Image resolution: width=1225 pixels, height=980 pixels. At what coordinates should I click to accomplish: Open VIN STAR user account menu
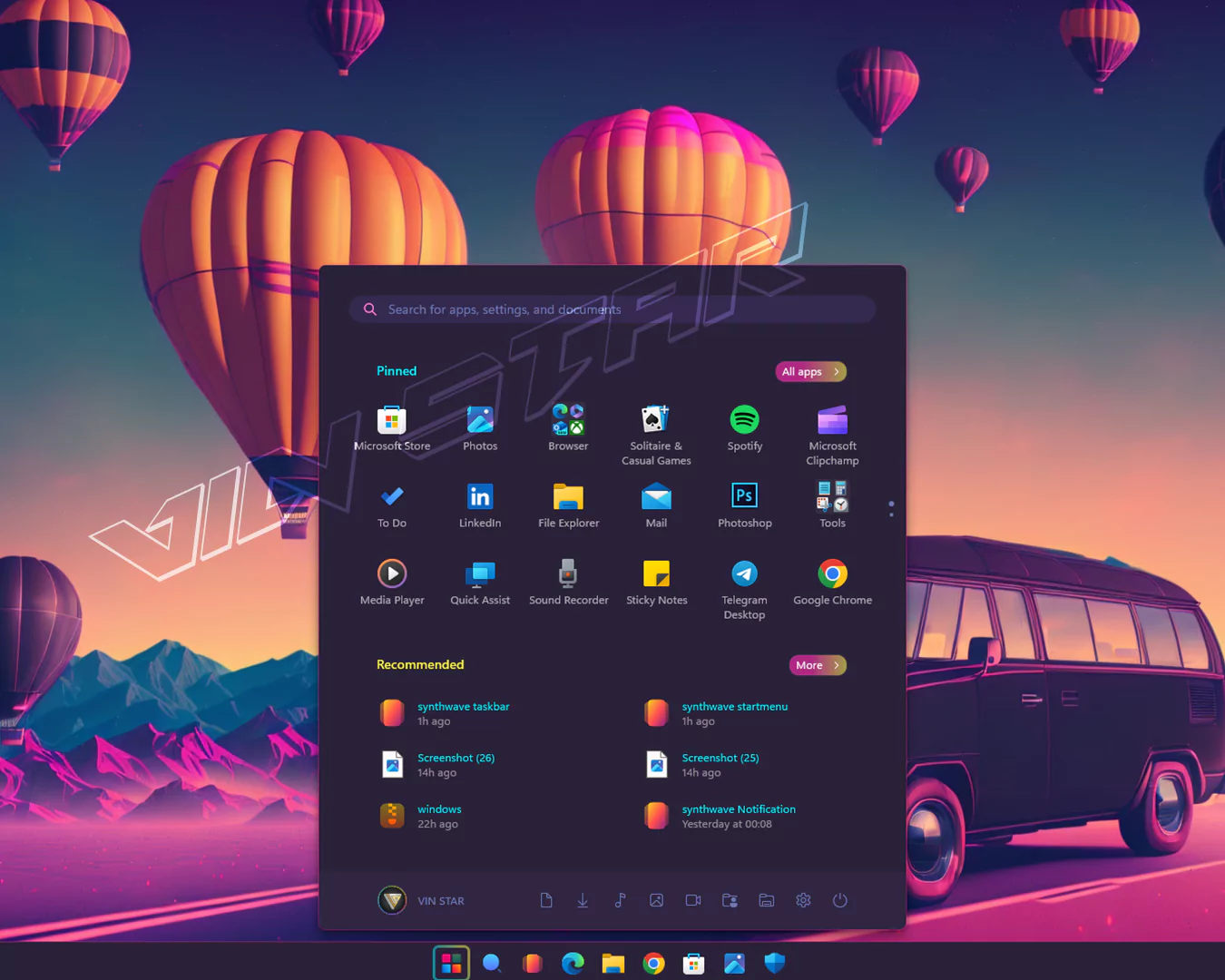click(x=421, y=900)
